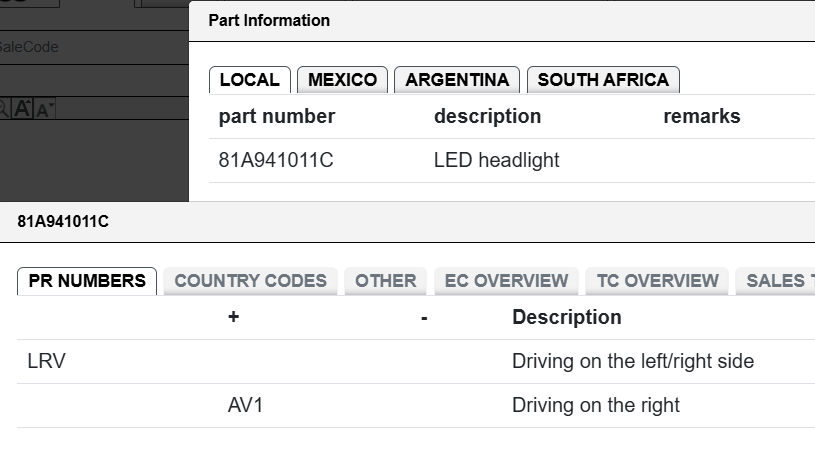Click the LED headlight description cell
Viewport: 815px width, 462px height.
[496, 160]
